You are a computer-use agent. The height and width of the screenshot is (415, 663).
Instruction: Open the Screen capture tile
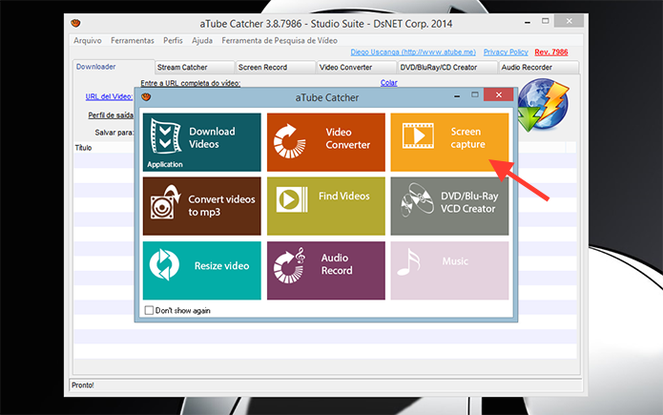[x=449, y=142]
